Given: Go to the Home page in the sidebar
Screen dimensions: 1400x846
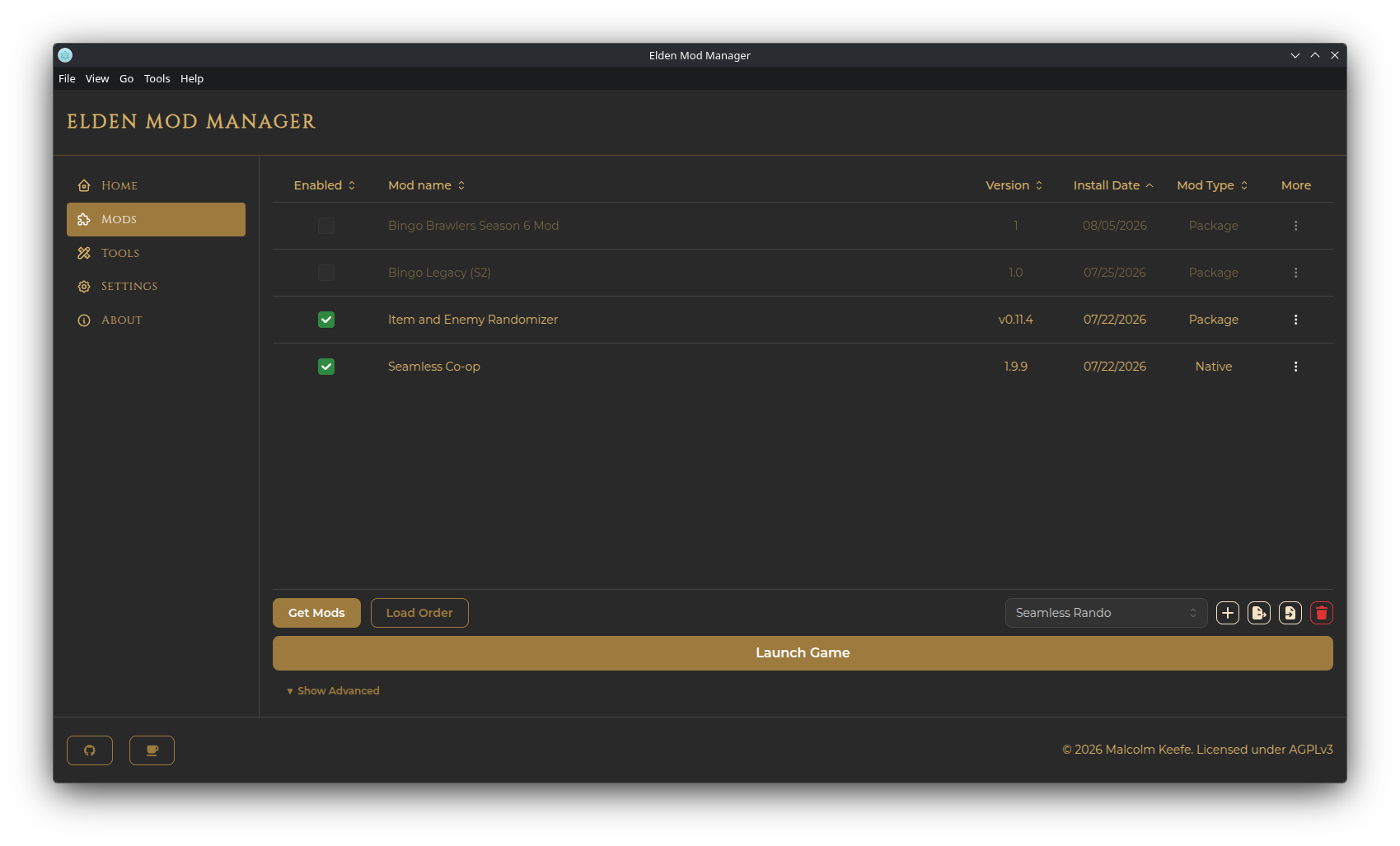Looking at the screenshot, I should click(156, 185).
